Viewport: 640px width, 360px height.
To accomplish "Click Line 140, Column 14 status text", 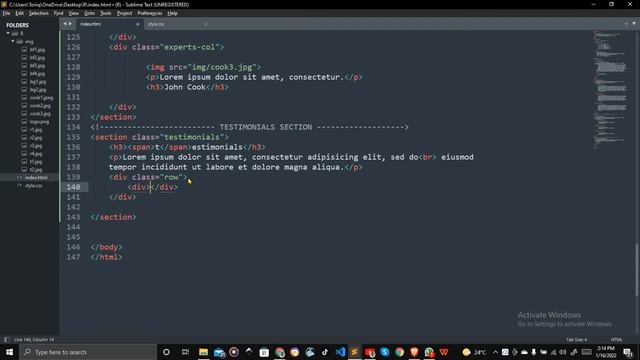I will coord(34,340).
